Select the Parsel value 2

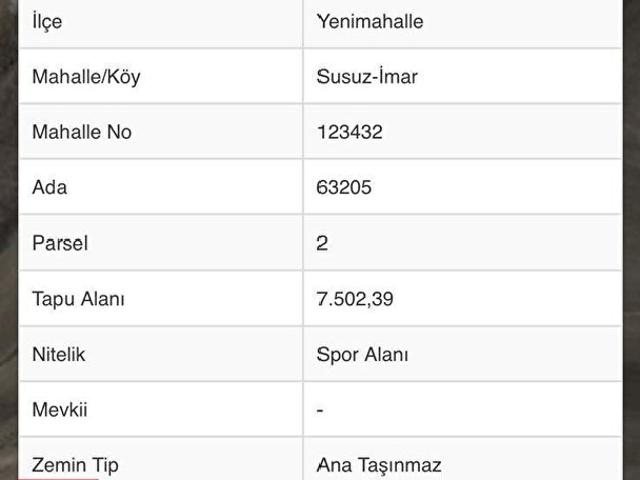[x=322, y=243]
